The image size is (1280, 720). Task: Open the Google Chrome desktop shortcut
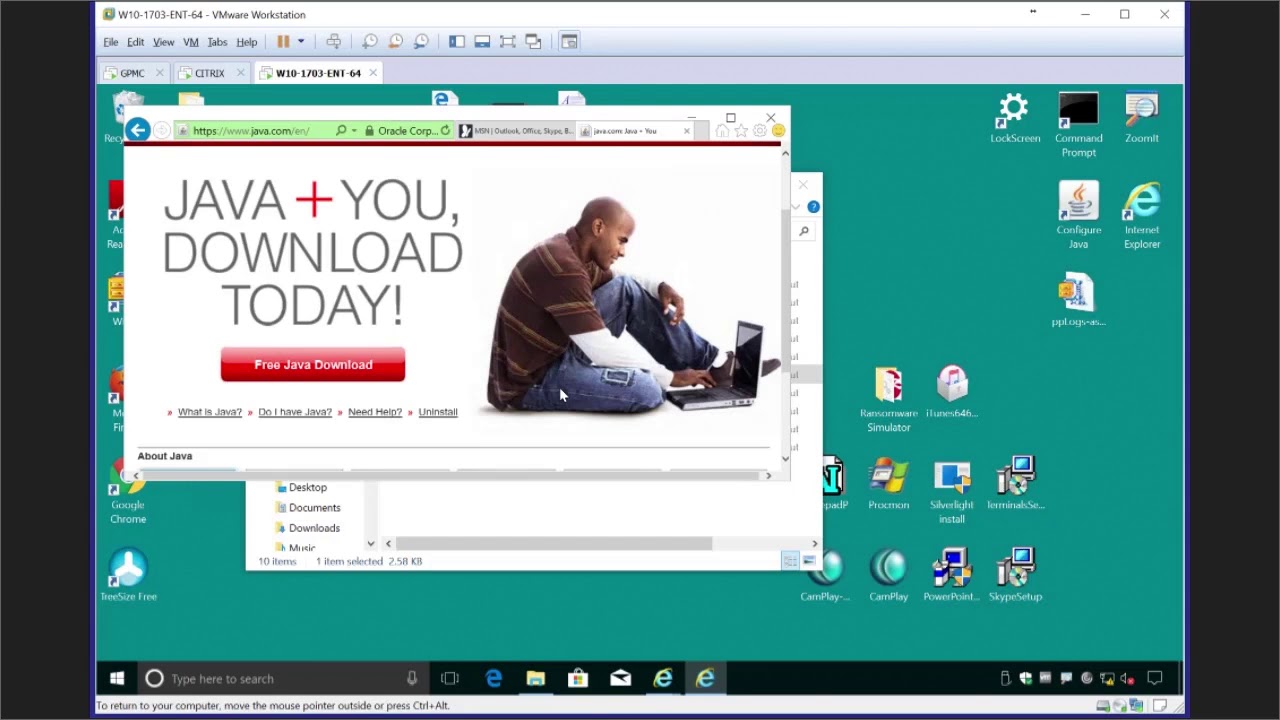pyautogui.click(x=128, y=492)
